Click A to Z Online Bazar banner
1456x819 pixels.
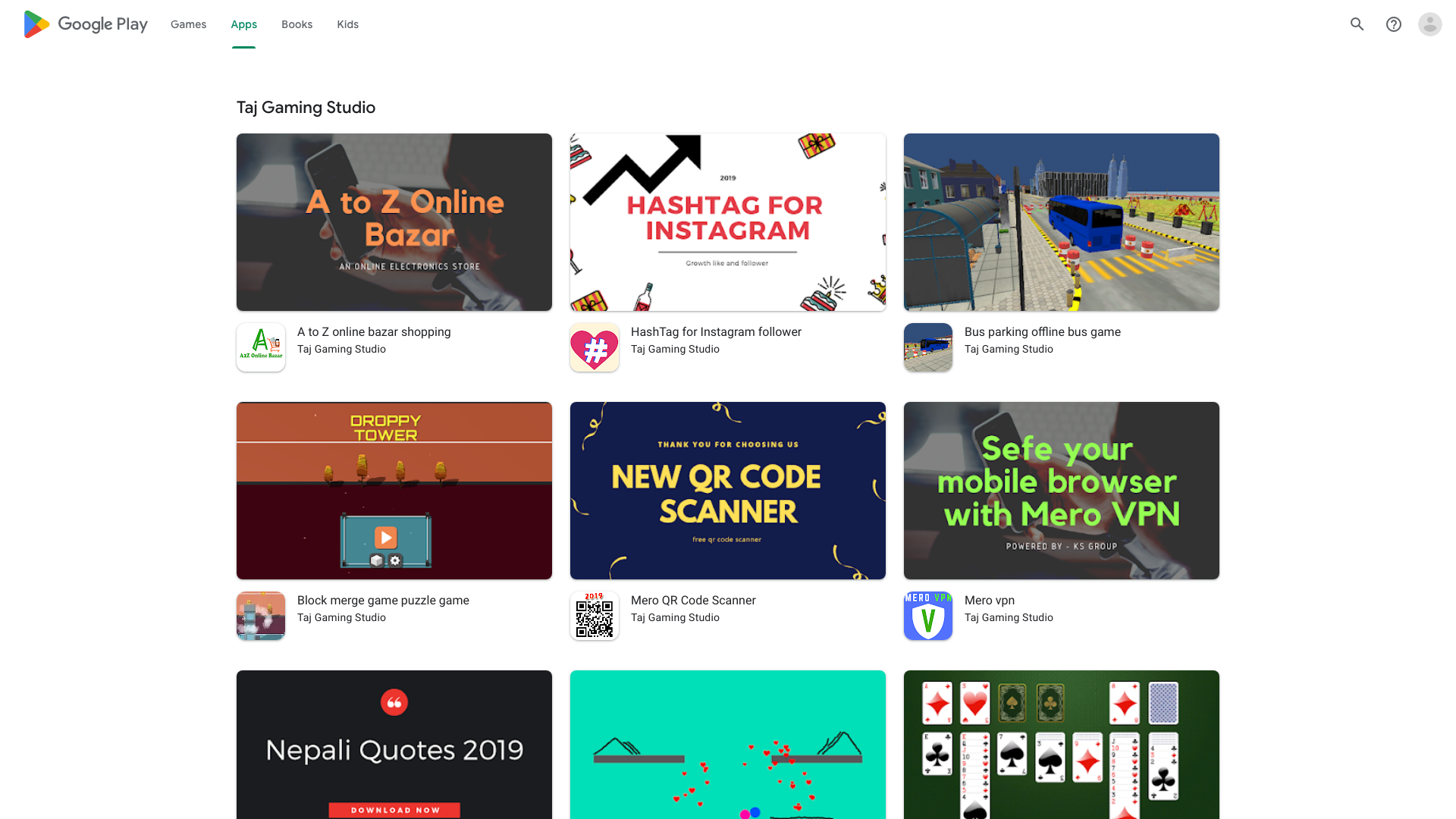click(x=394, y=222)
